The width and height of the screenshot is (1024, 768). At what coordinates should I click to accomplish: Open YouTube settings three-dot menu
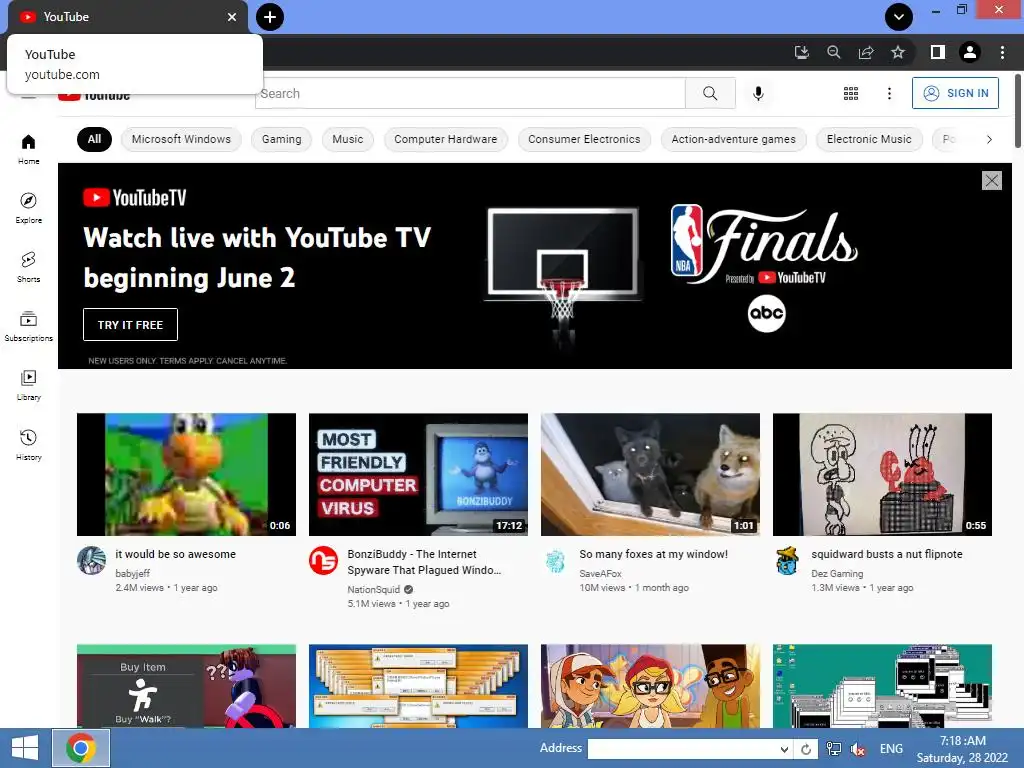point(889,93)
